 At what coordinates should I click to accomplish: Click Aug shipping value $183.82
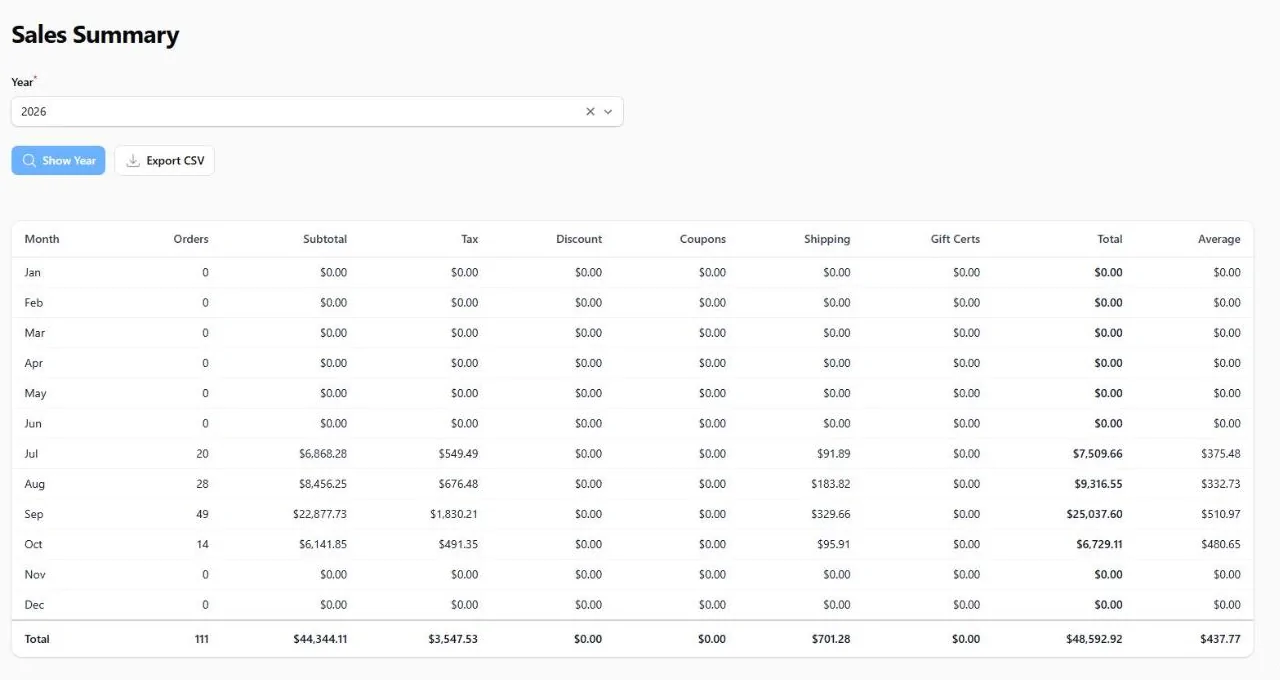[831, 484]
